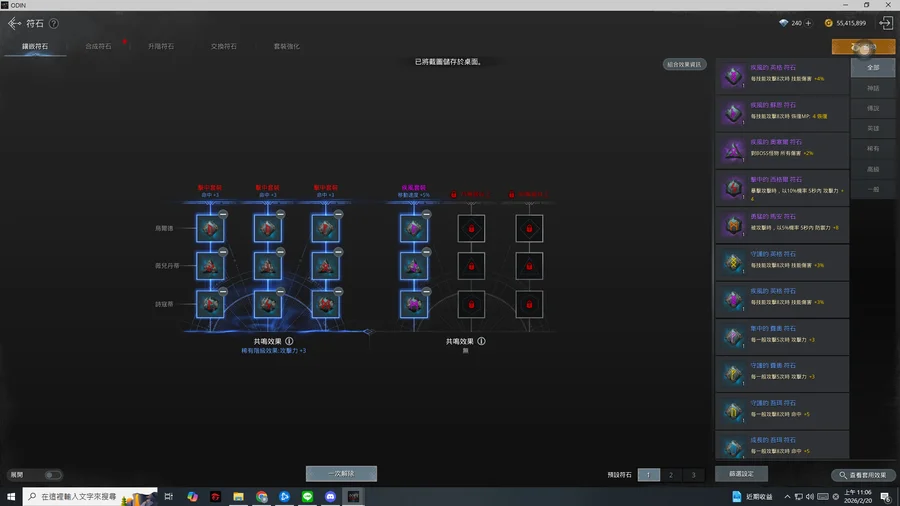Open info icon next to left 共鳴效果
The image size is (900, 506).
click(289, 341)
